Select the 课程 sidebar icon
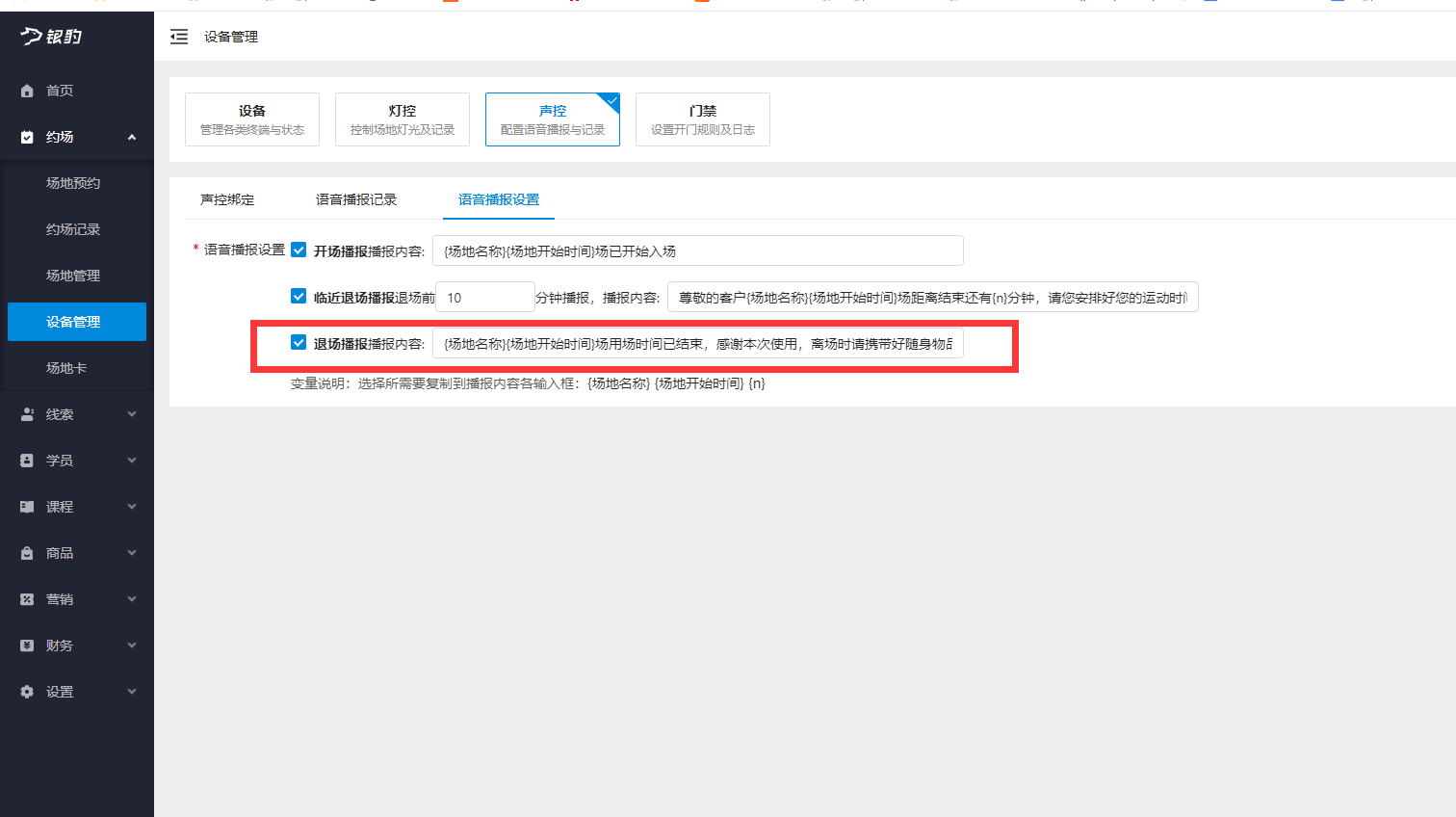Viewport: 1456px width, 817px height. tap(26, 506)
